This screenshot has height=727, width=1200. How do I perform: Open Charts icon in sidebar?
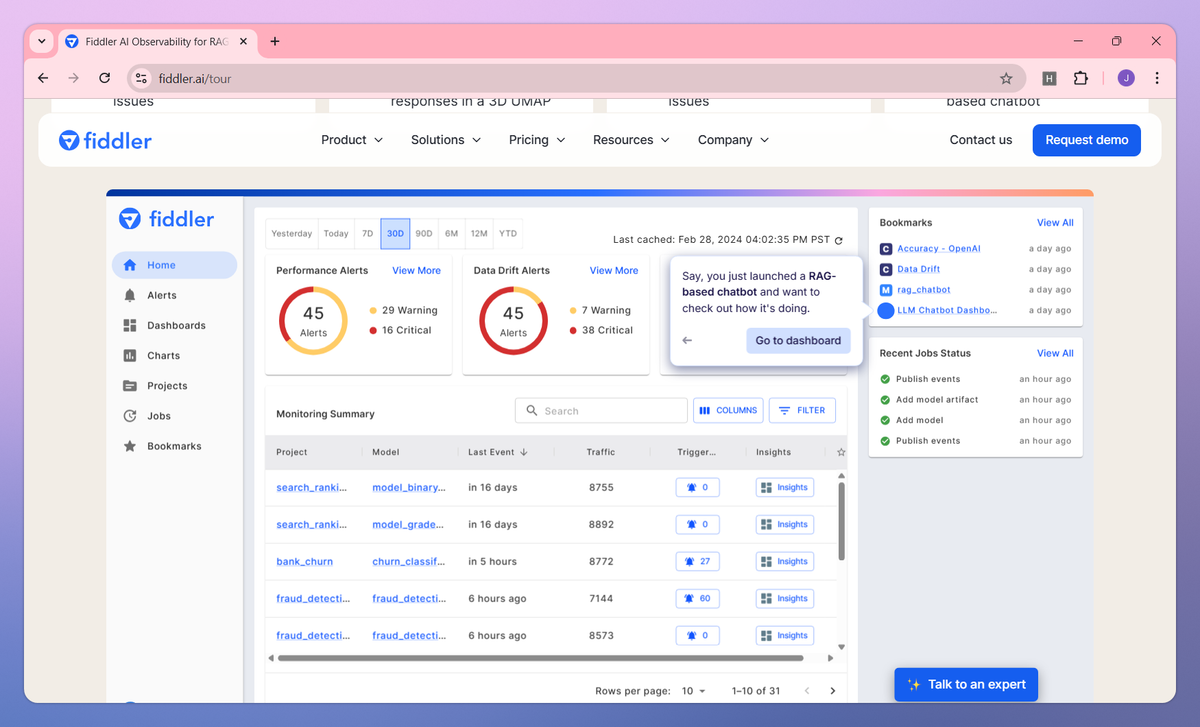(129, 355)
